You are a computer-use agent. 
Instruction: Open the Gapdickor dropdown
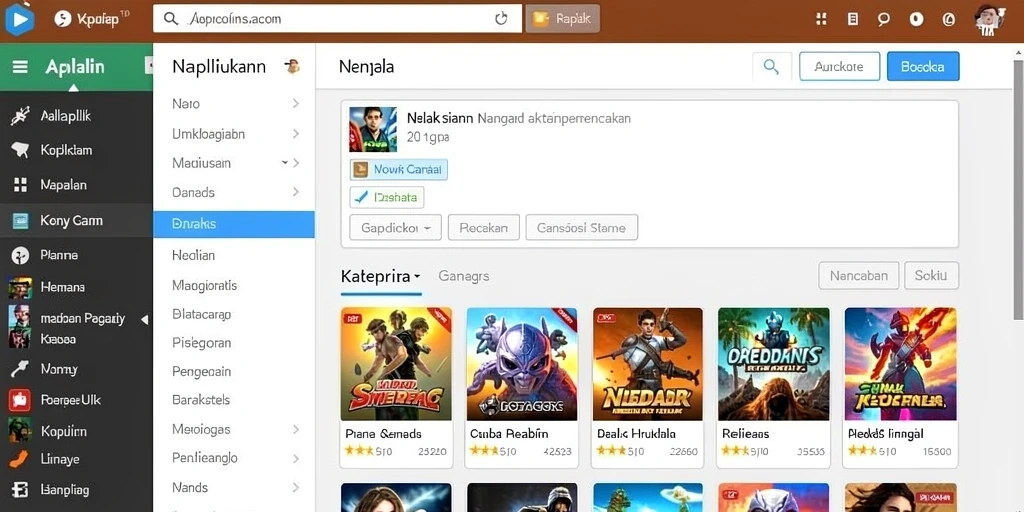coord(396,228)
